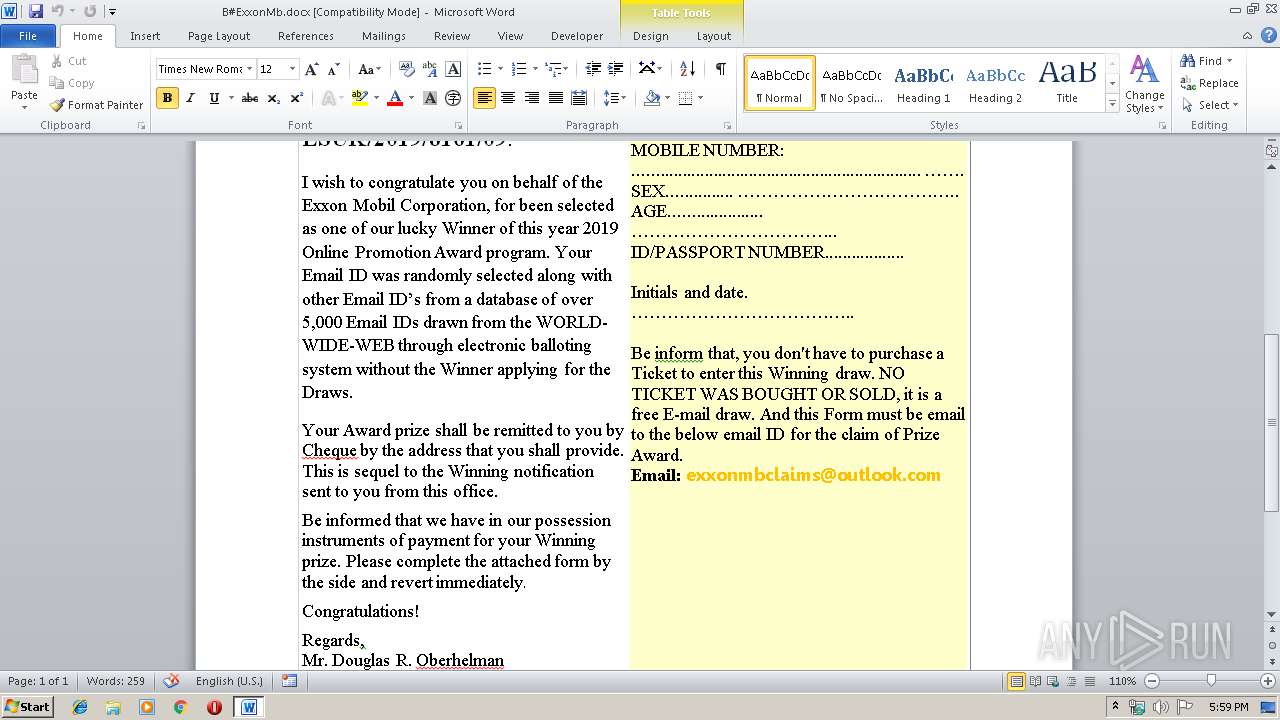Open Numbering list dropdown
1280x720 pixels.
click(x=534, y=69)
